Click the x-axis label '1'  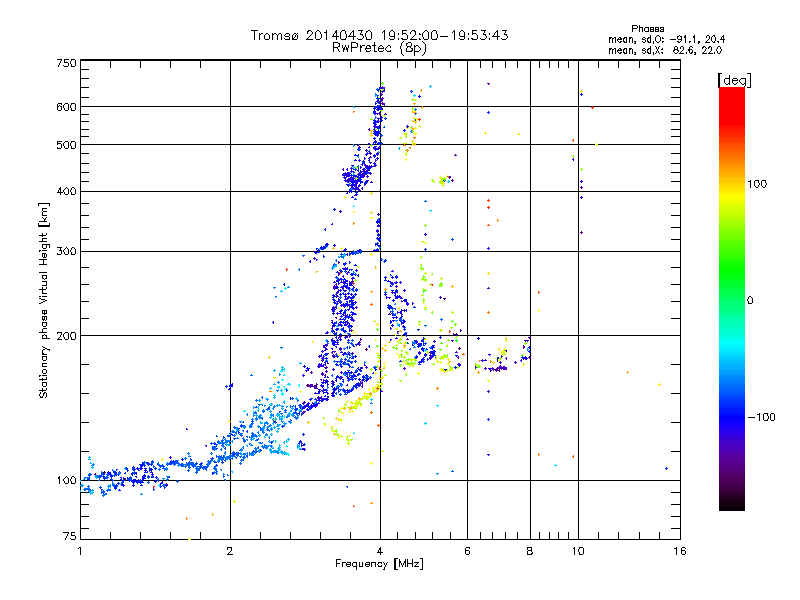pyautogui.click(x=80, y=551)
